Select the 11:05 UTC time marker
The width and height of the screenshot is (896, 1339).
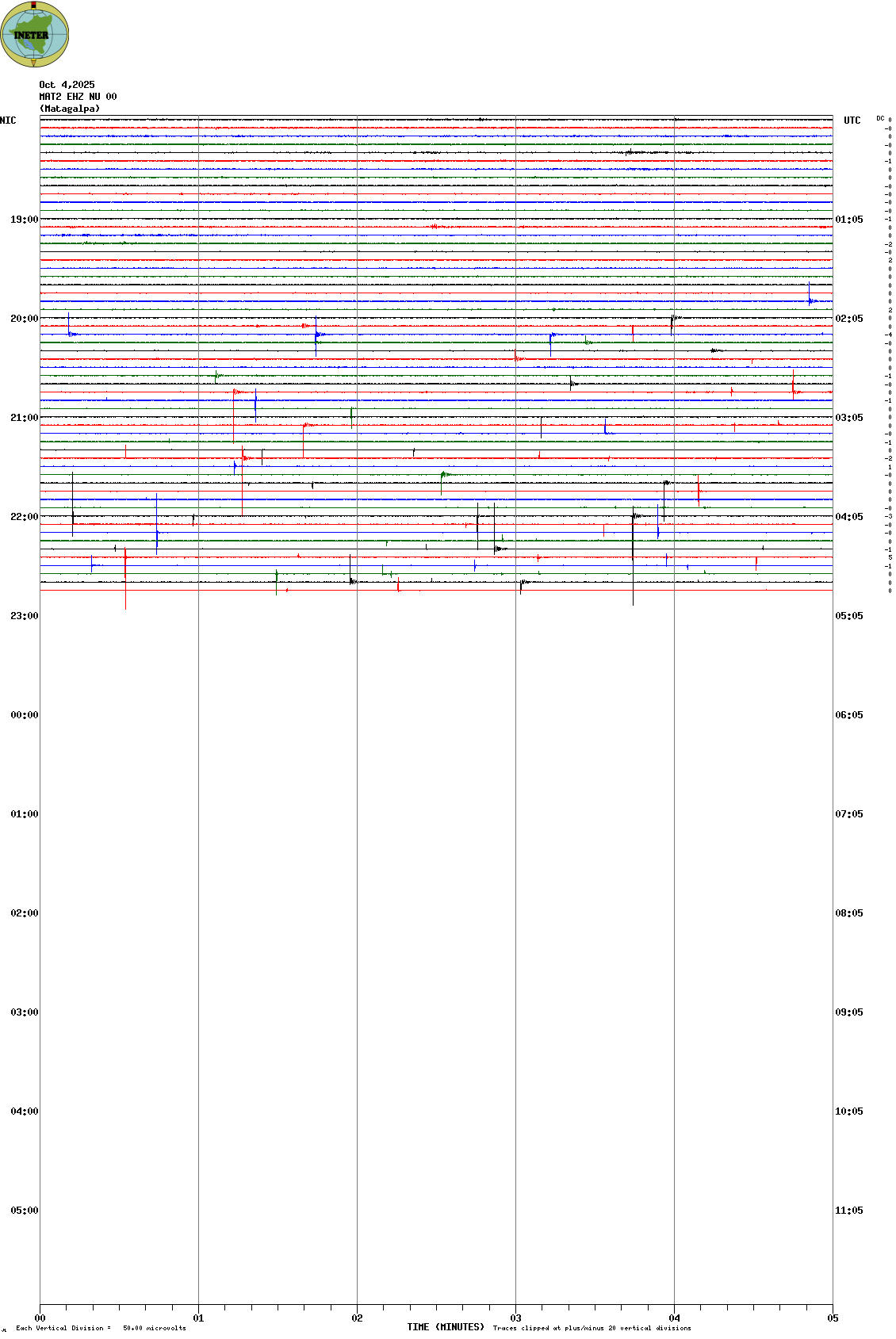(x=848, y=1211)
